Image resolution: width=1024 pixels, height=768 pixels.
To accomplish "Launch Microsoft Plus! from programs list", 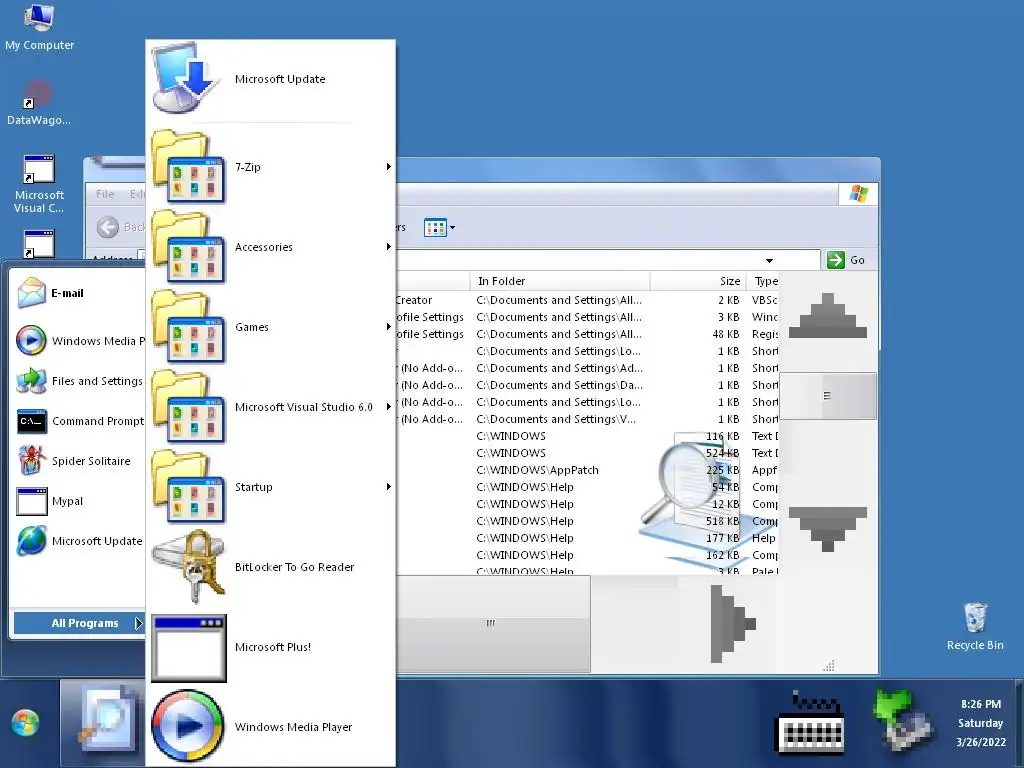I will point(270,647).
